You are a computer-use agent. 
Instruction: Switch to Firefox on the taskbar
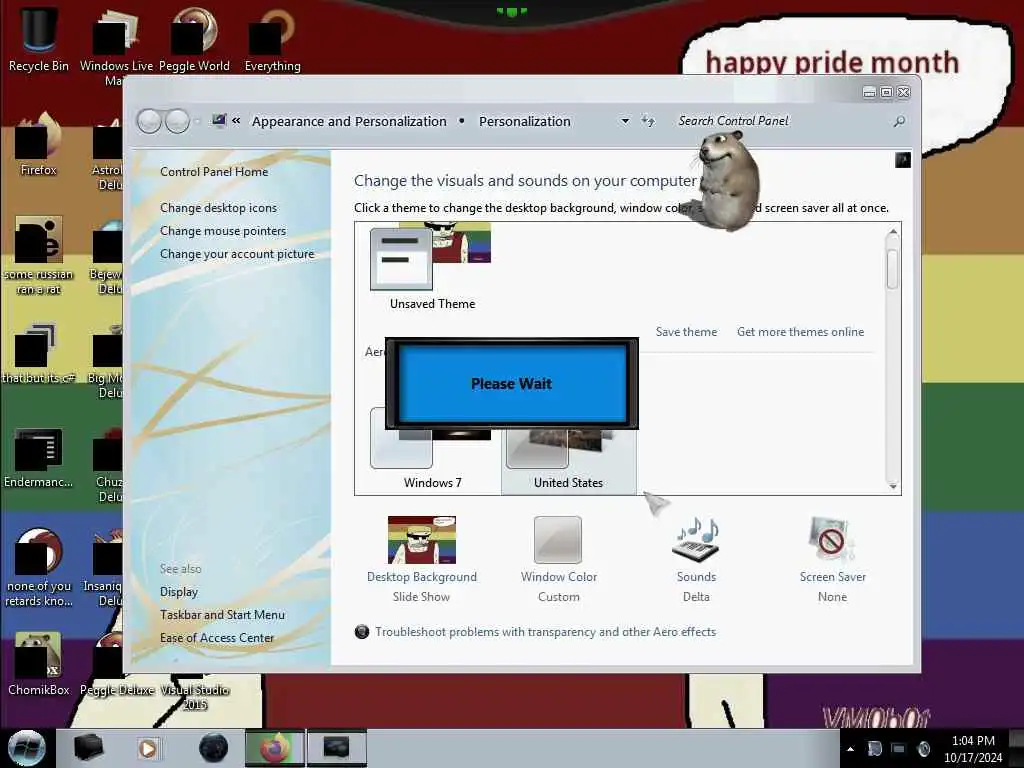point(275,748)
